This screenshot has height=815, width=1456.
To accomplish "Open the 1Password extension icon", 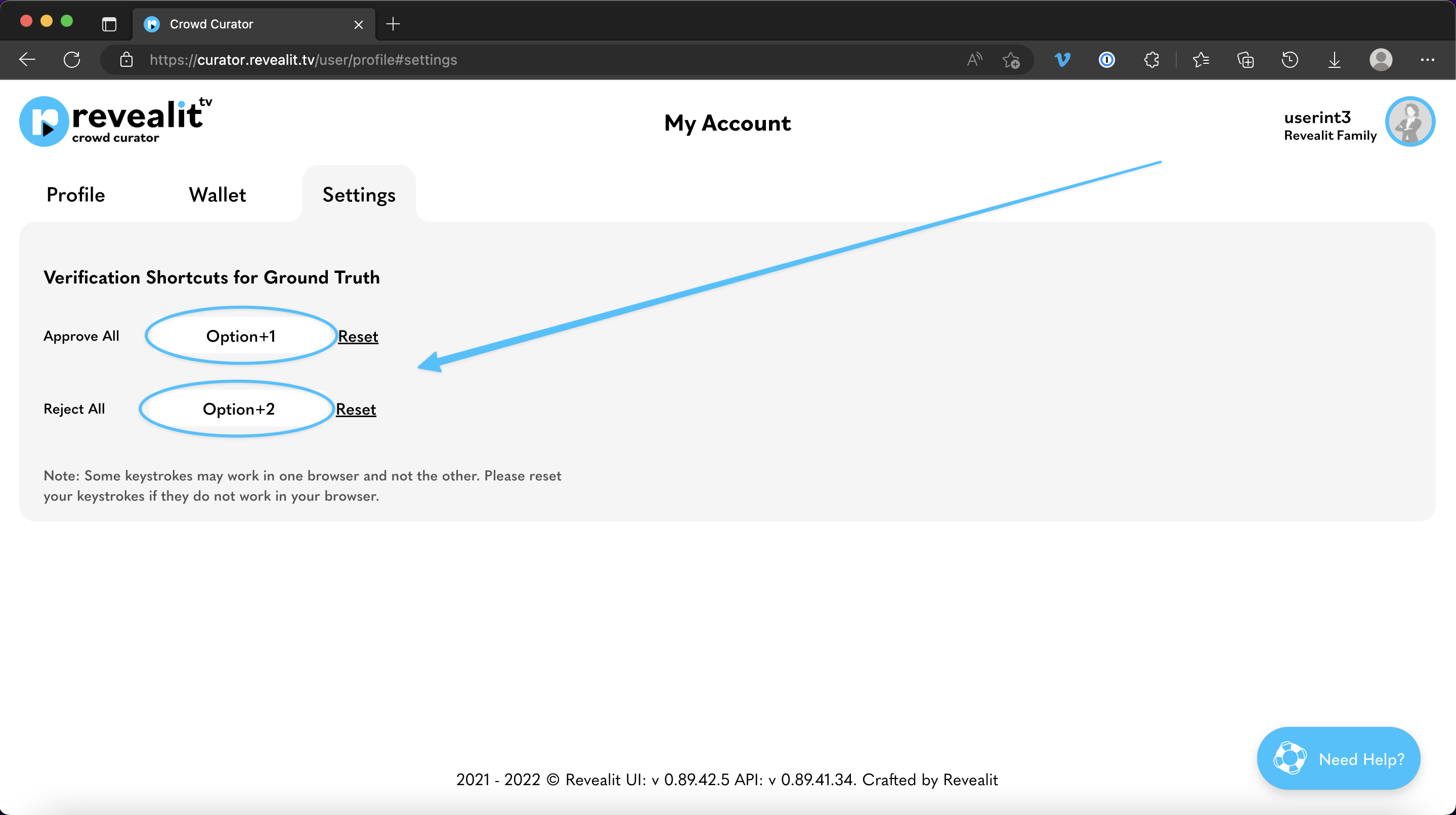I will 1106,59.
